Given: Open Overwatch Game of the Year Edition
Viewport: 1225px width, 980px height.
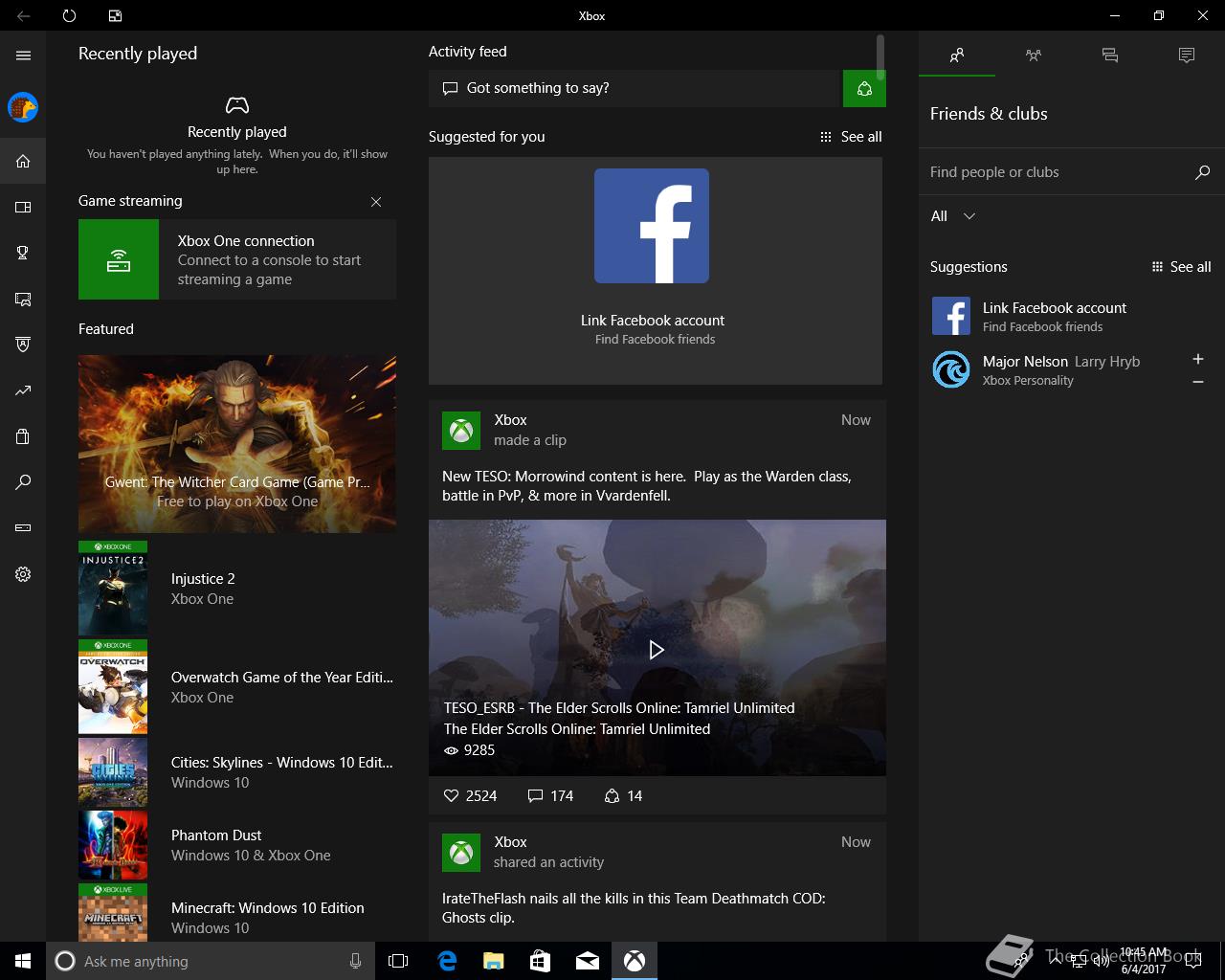Looking at the screenshot, I should 237,687.
